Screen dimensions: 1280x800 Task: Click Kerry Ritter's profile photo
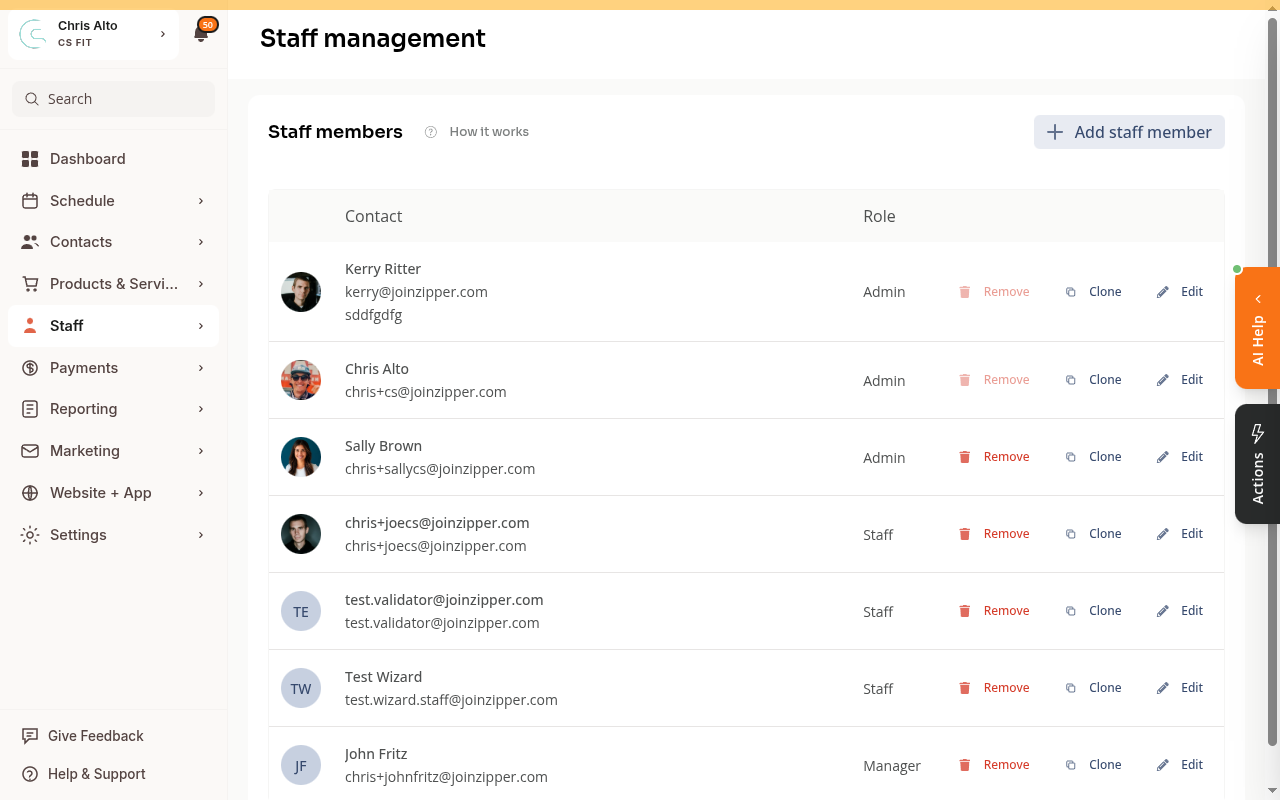(x=301, y=292)
